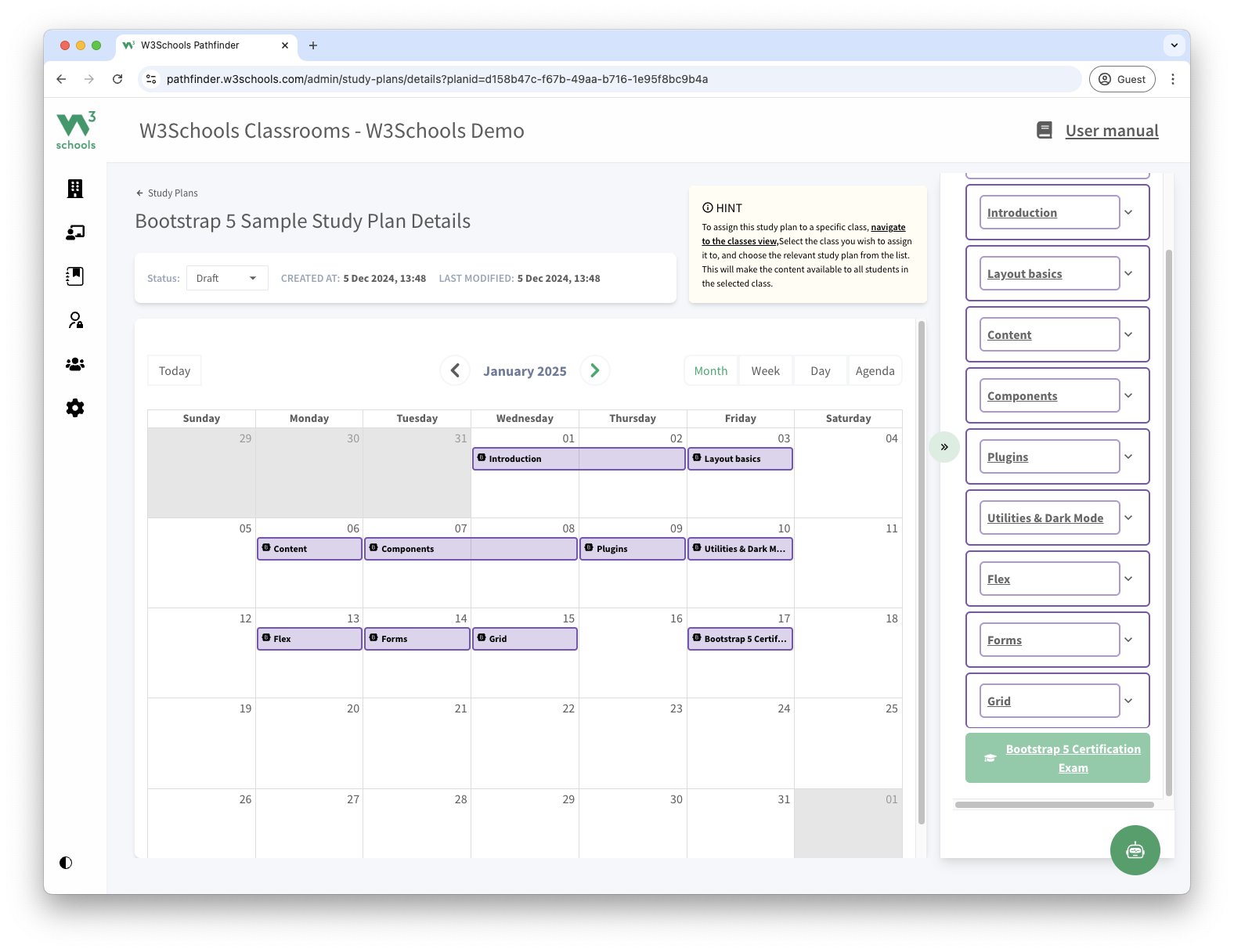The width and height of the screenshot is (1234, 952).
Task: Click the Today button
Action: [x=175, y=371]
